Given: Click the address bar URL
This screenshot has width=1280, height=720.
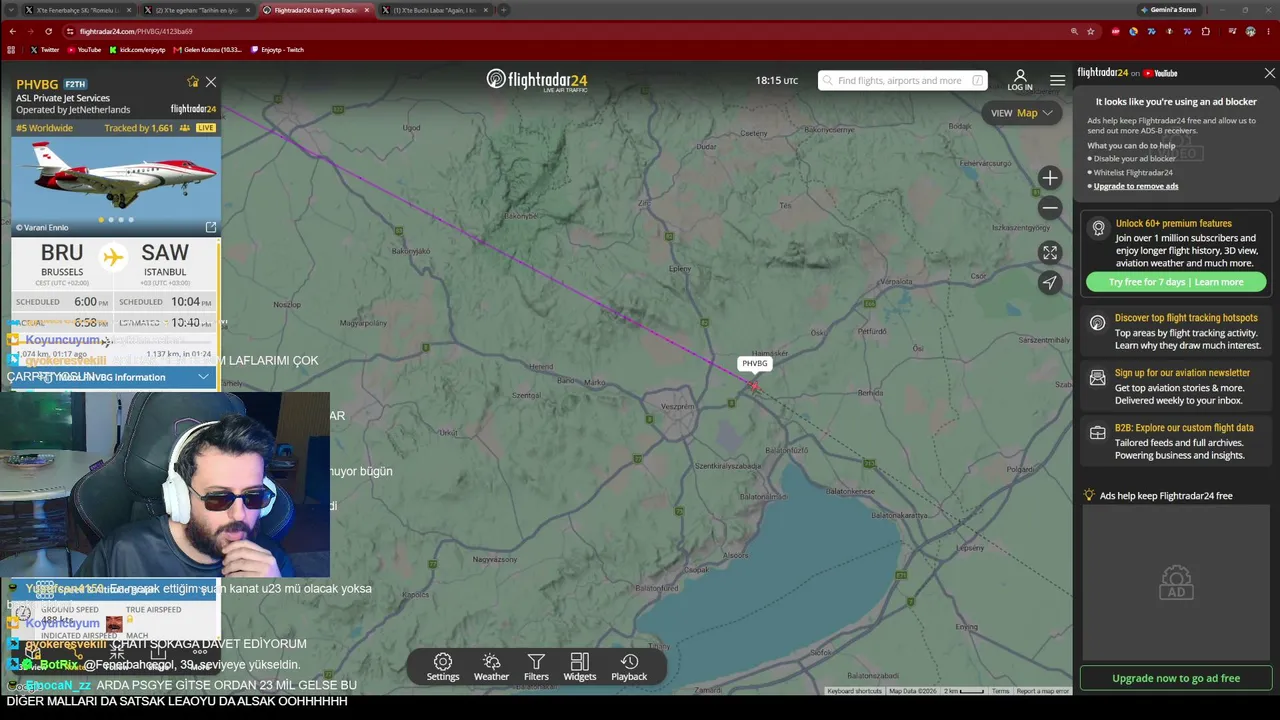Looking at the screenshot, I should click(136, 31).
